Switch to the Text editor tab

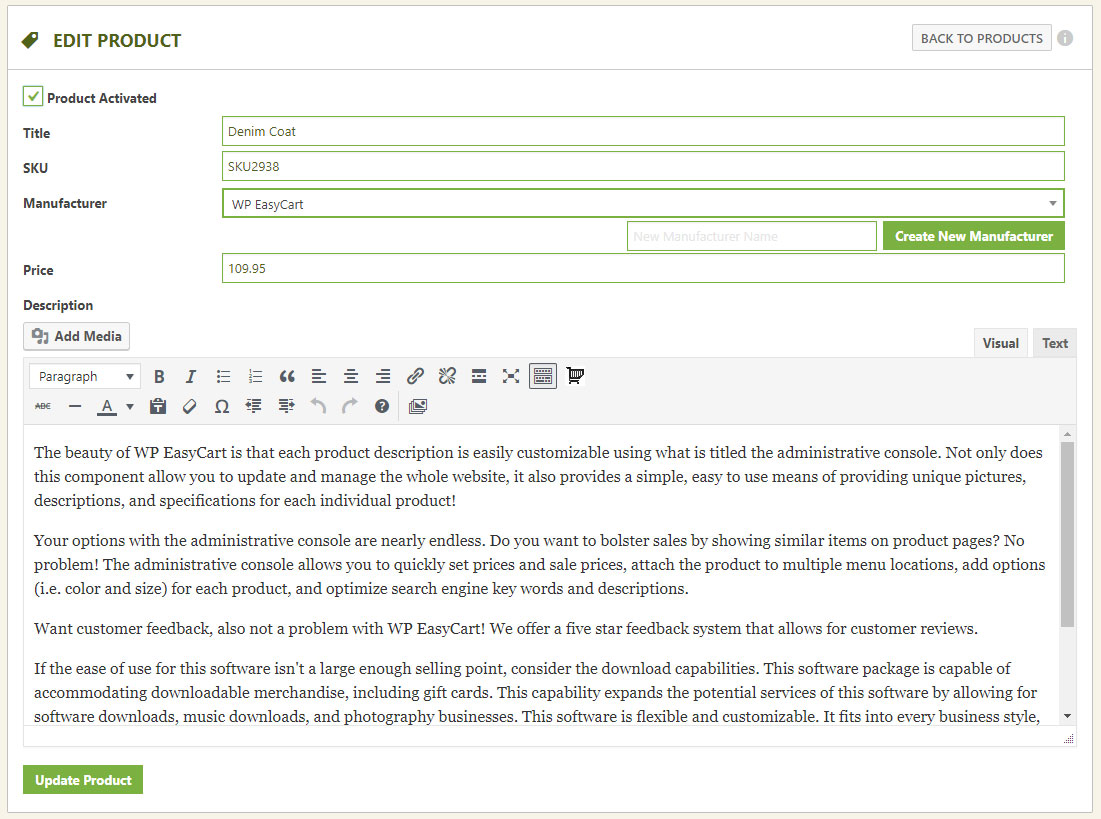point(1055,343)
